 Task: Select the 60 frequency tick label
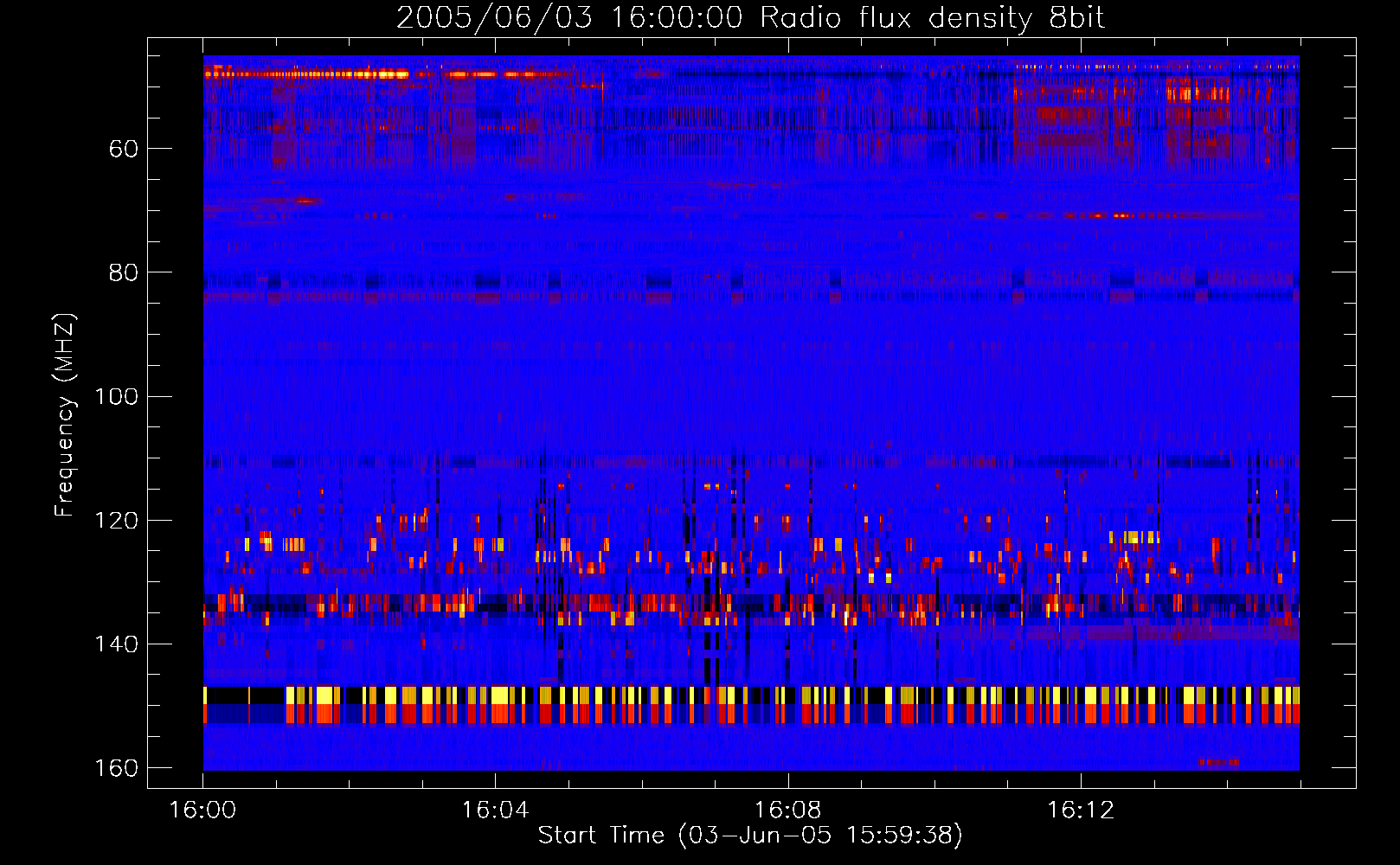click(x=123, y=149)
